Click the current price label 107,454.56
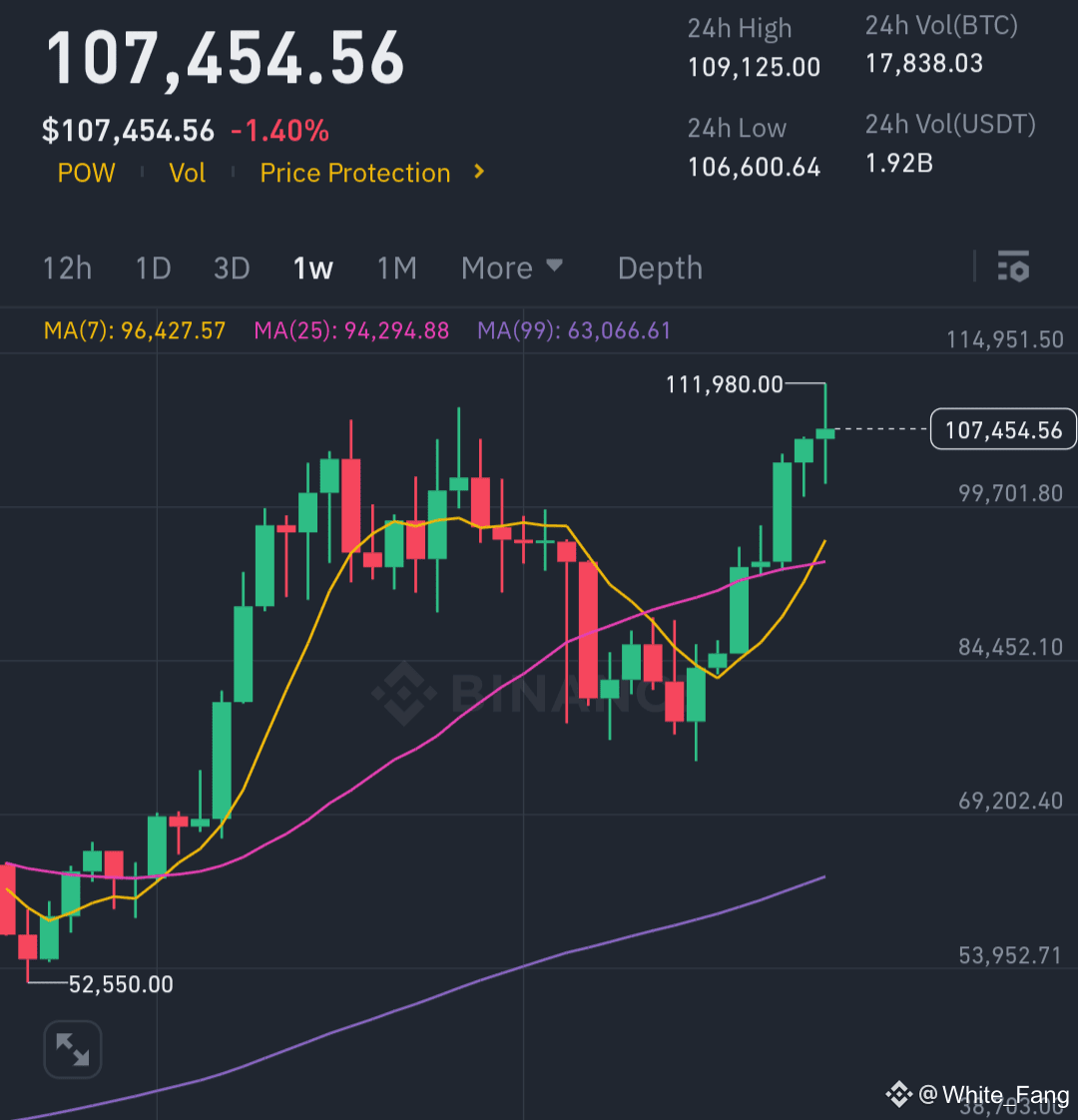Screen dimensions: 1078x1120 point(1002,429)
